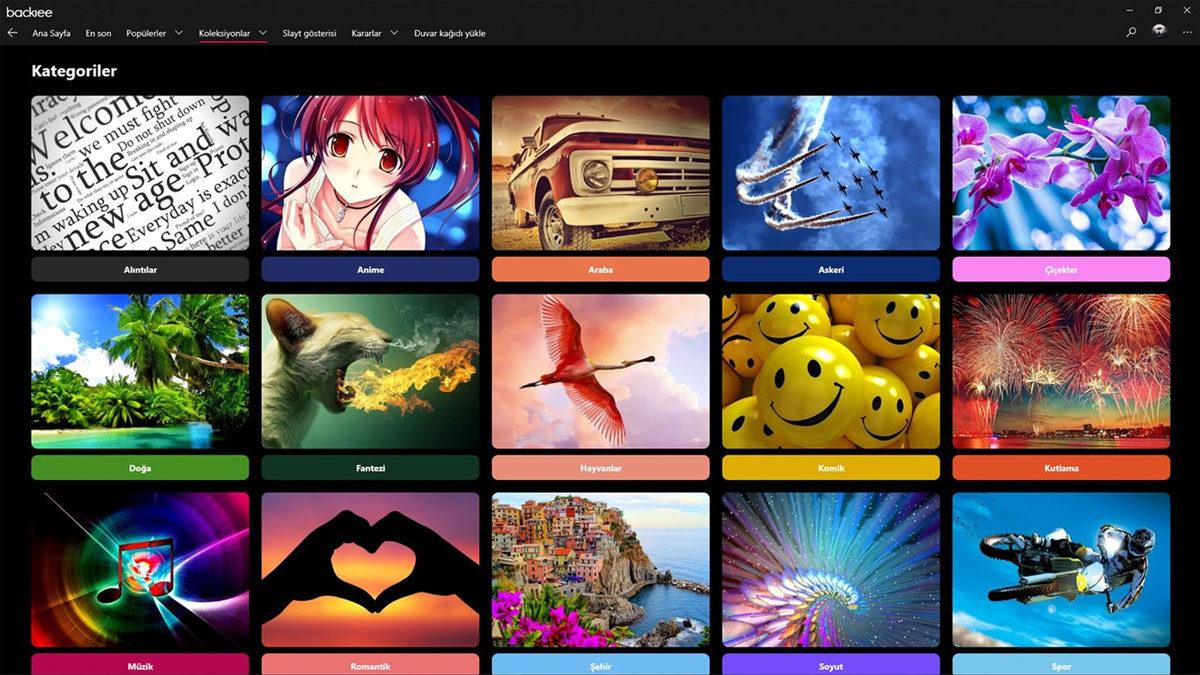Viewport: 1200px width, 675px height.
Task: Click the globe language icon
Action: [x=1158, y=32]
